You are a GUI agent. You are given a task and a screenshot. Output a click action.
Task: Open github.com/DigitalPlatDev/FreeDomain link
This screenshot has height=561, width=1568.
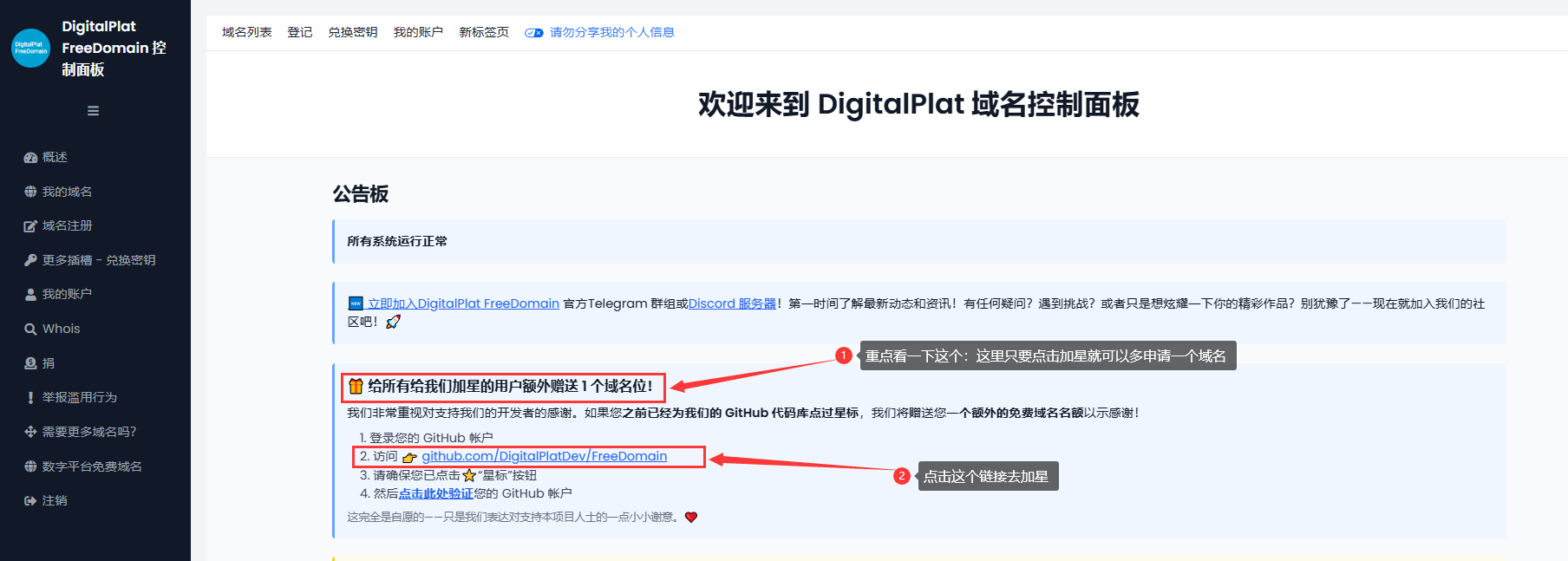pyautogui.click(x=545, y=456)
